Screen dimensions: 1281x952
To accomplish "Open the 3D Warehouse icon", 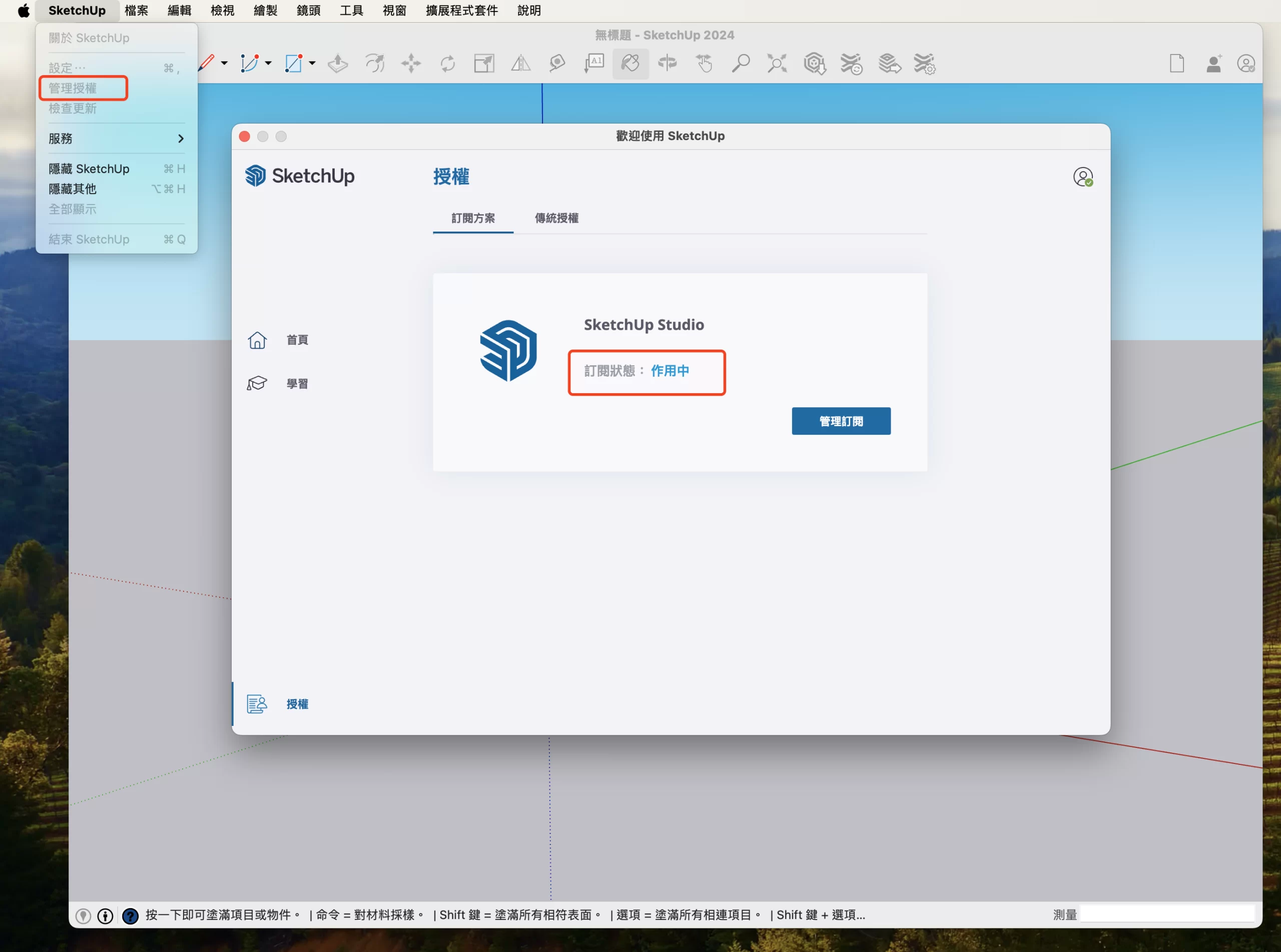I will 814,64.
